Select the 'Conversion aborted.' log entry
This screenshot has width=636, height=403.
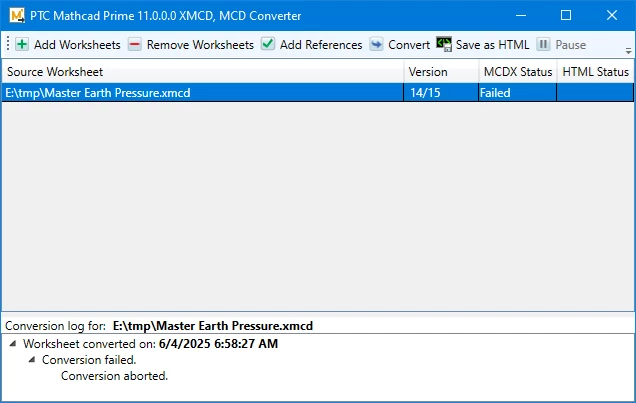click(x=114, y=376)
